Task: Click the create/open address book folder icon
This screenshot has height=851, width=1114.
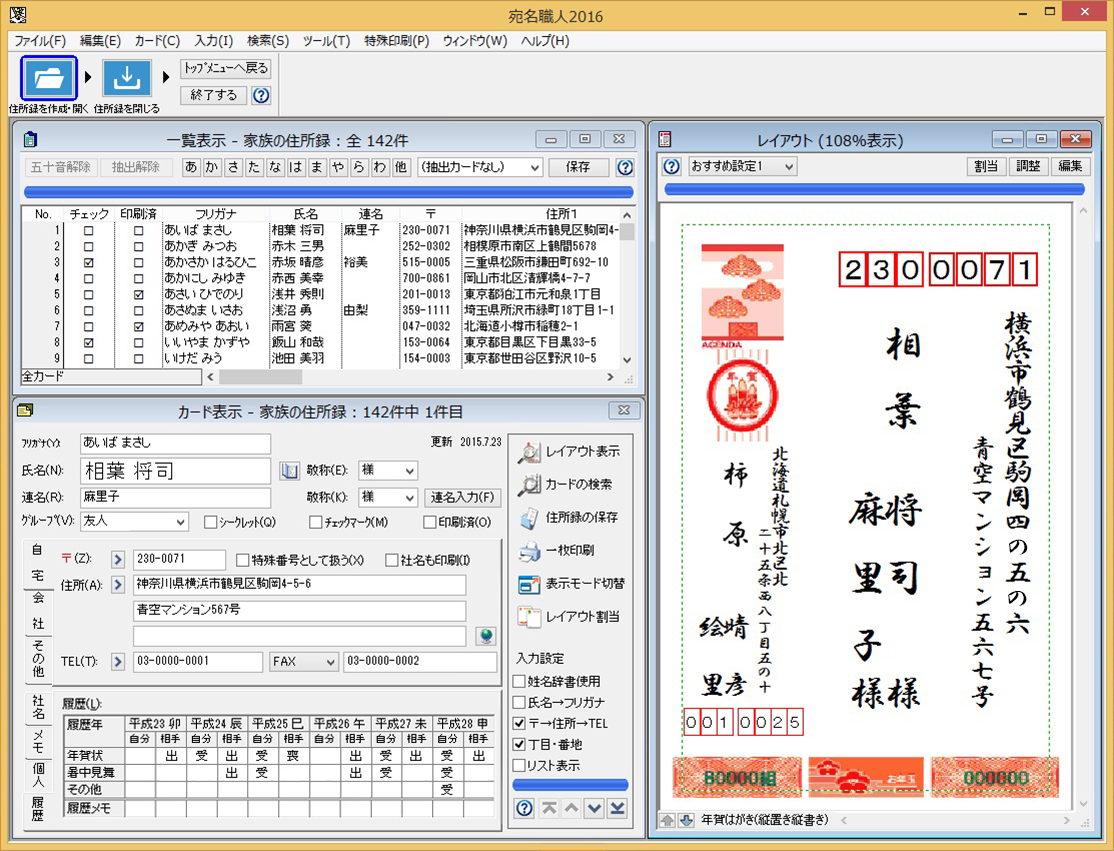Action: [x=48, y=77]
